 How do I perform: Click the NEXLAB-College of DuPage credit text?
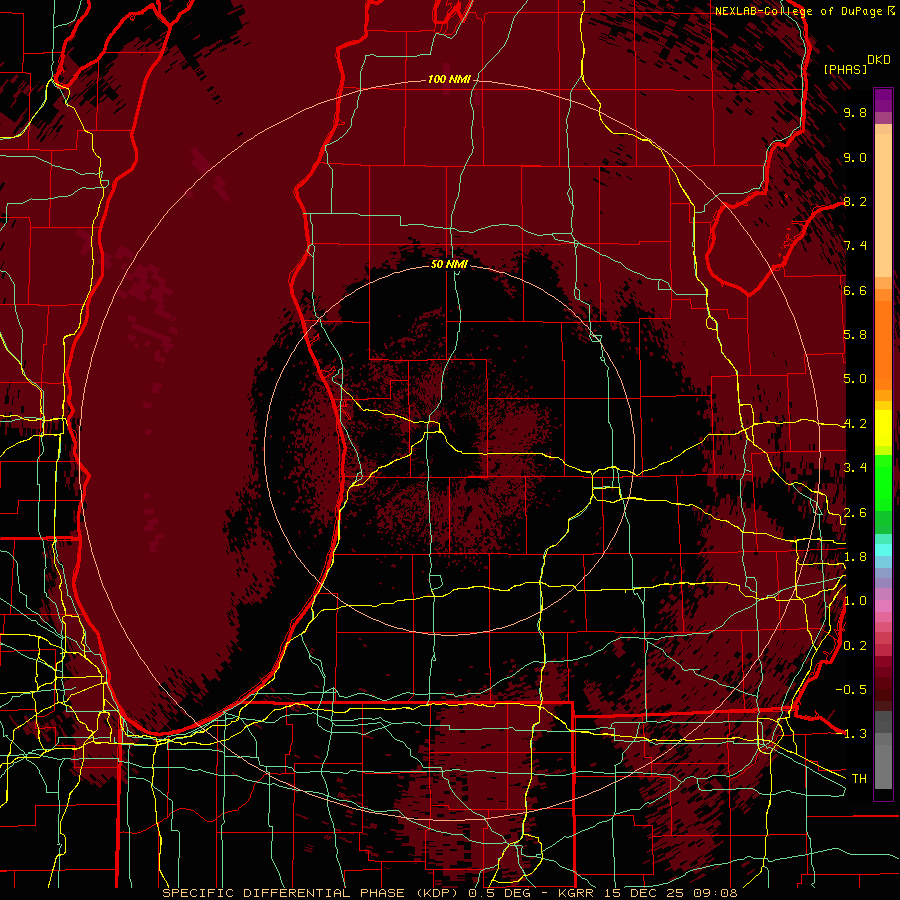[x=800, y=11]
